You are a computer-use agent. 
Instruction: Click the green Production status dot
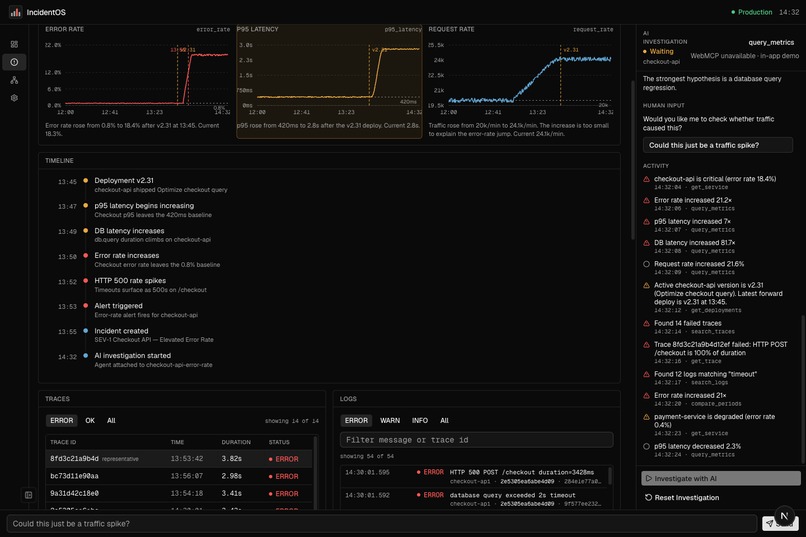point(733,12)
